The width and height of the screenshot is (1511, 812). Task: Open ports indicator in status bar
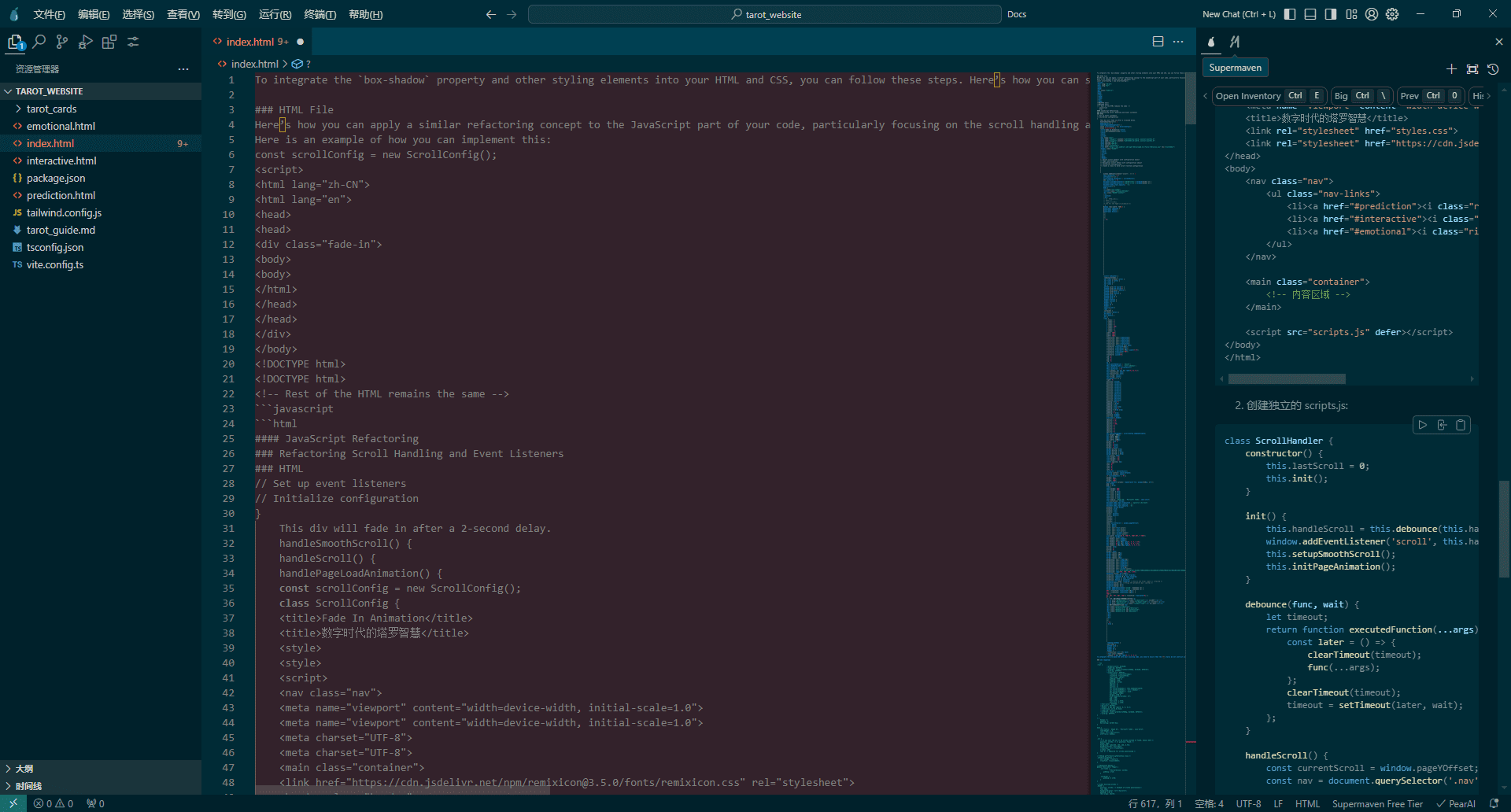[95, 803]
